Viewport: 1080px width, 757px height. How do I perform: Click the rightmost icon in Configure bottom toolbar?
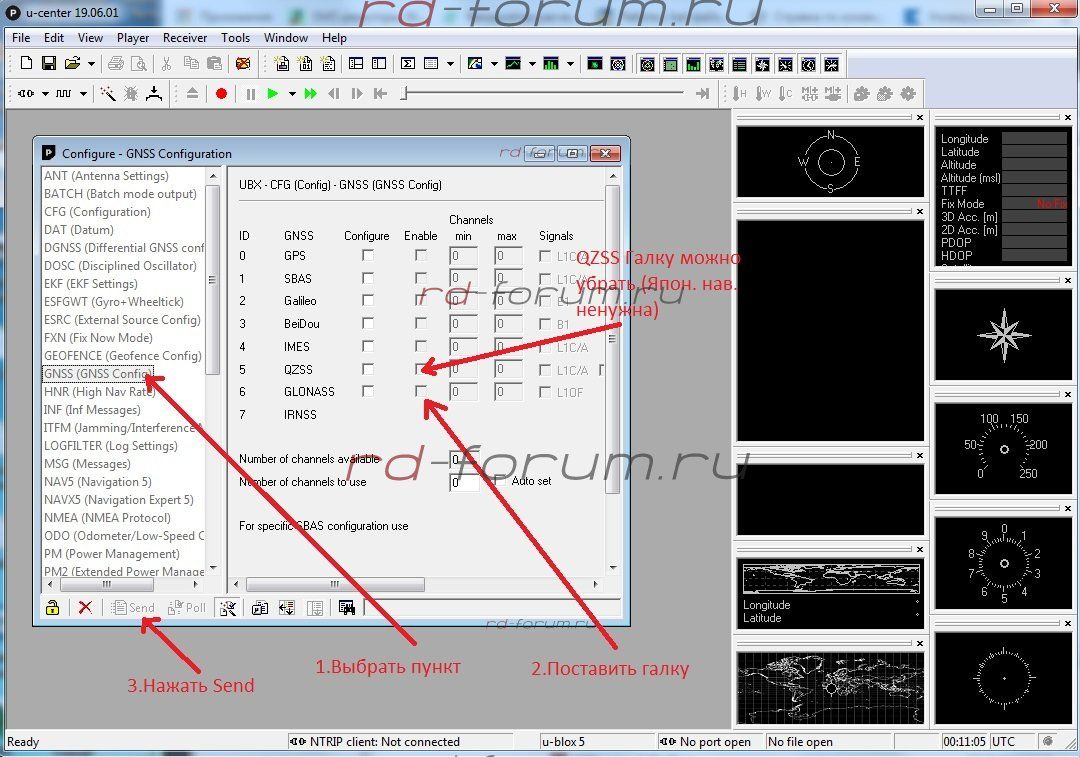(346, 608)
